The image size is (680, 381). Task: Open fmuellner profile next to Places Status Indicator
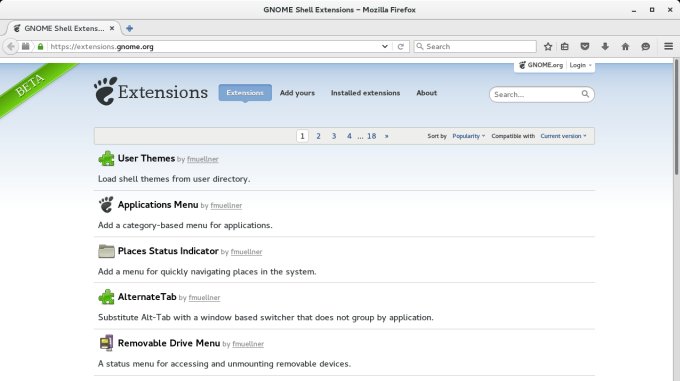coord(246,252)
